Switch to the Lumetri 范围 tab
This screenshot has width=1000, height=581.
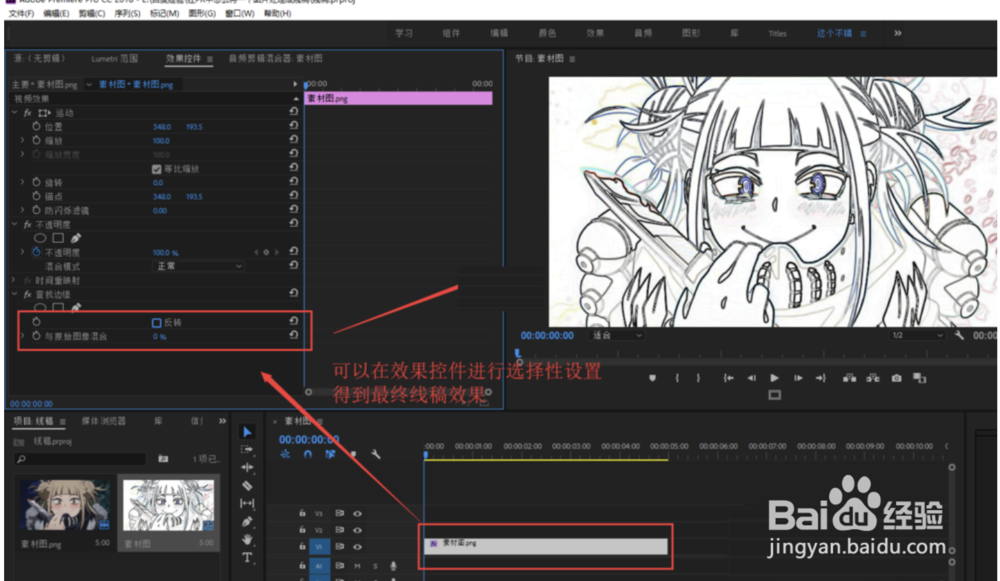click(115, 59)
